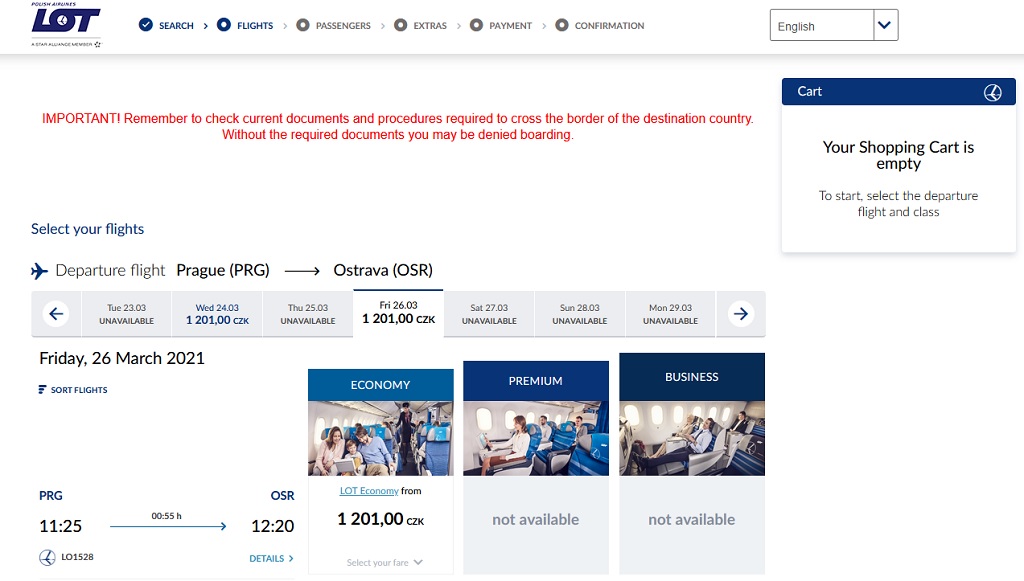Click the Premium cabin photo

coord(536,438)
